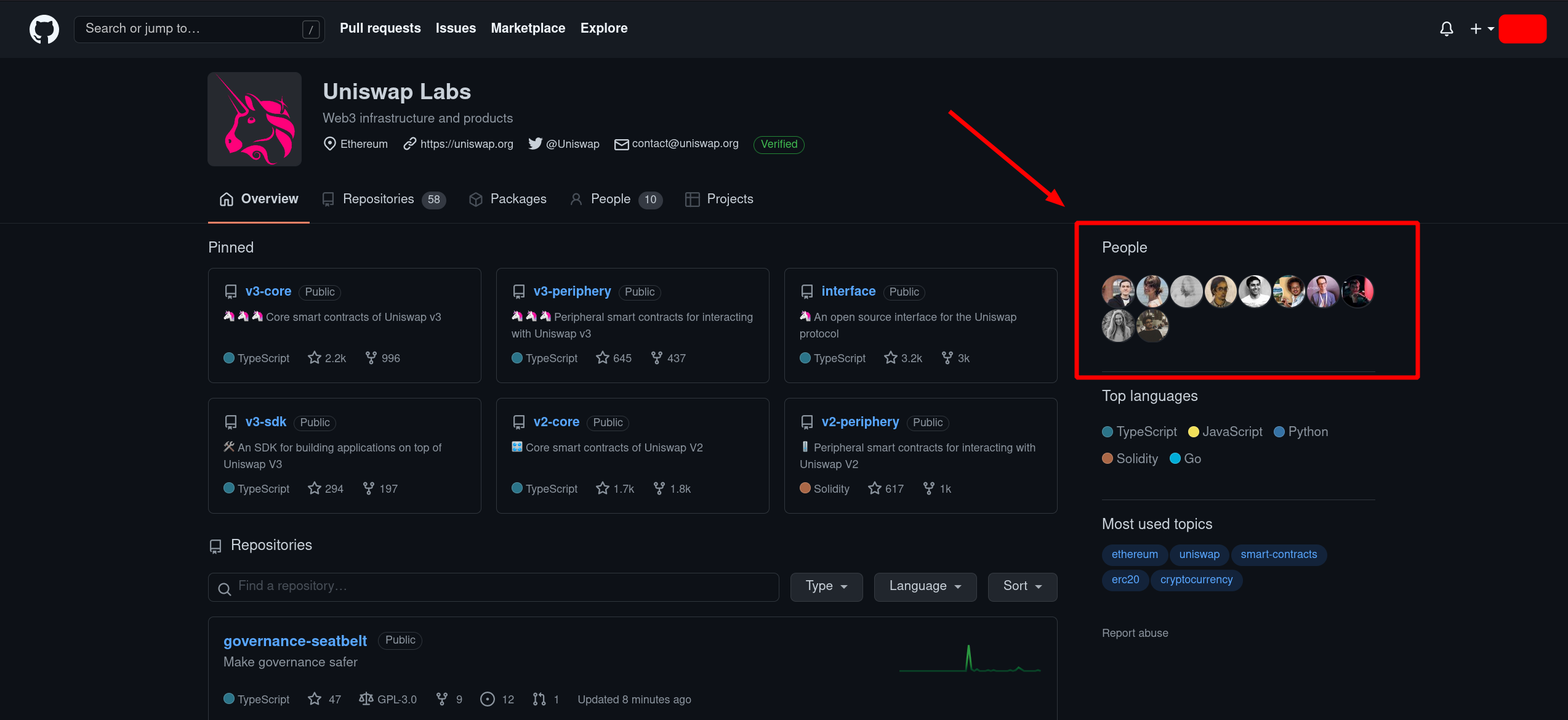The height and width of the screenshot is (720, 1568).
Task: Click the GPL-3.0 license scale icon
Action: point(366,699)
